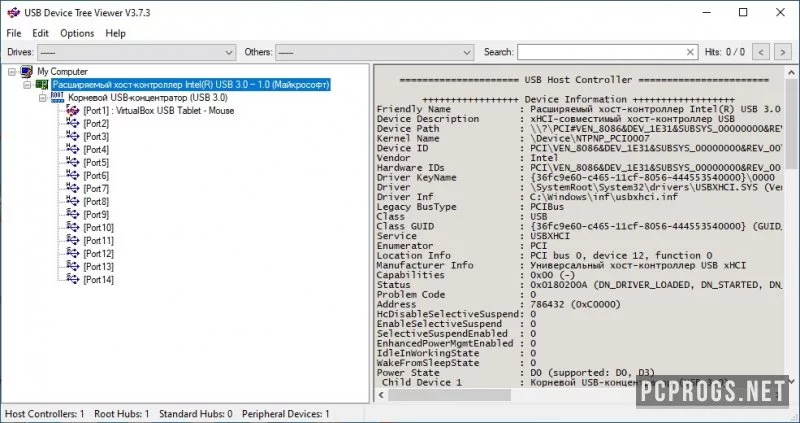This screenshot has width=800, height=423.
Task: Click the horizontal scrollbar thumb of details pane
Action: 449,395
